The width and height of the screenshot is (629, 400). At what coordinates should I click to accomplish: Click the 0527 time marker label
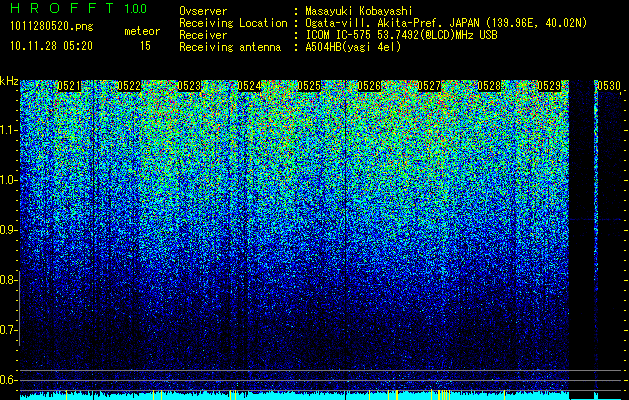(x=429, y=86)
